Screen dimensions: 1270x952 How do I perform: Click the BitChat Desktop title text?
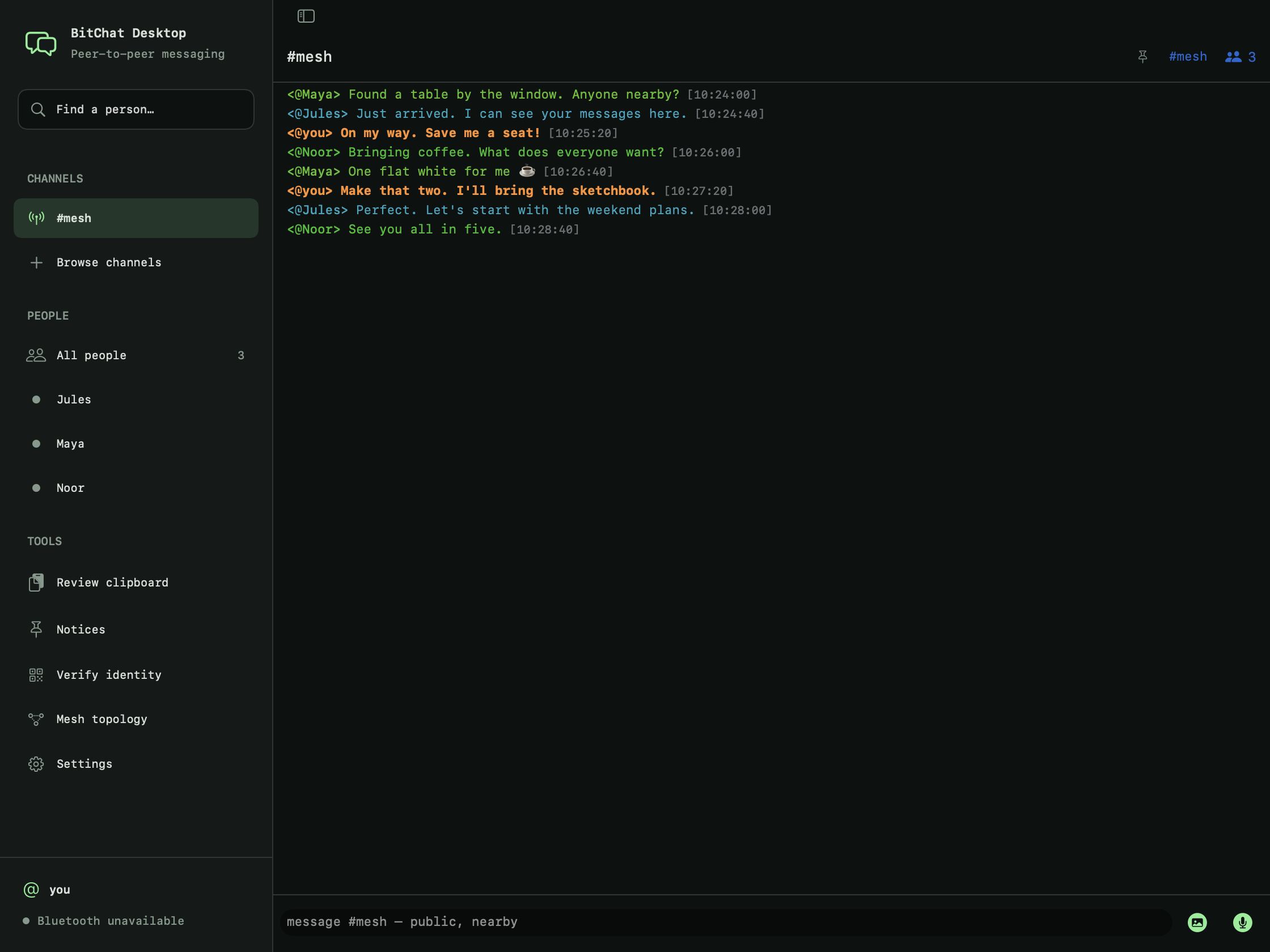129,33
